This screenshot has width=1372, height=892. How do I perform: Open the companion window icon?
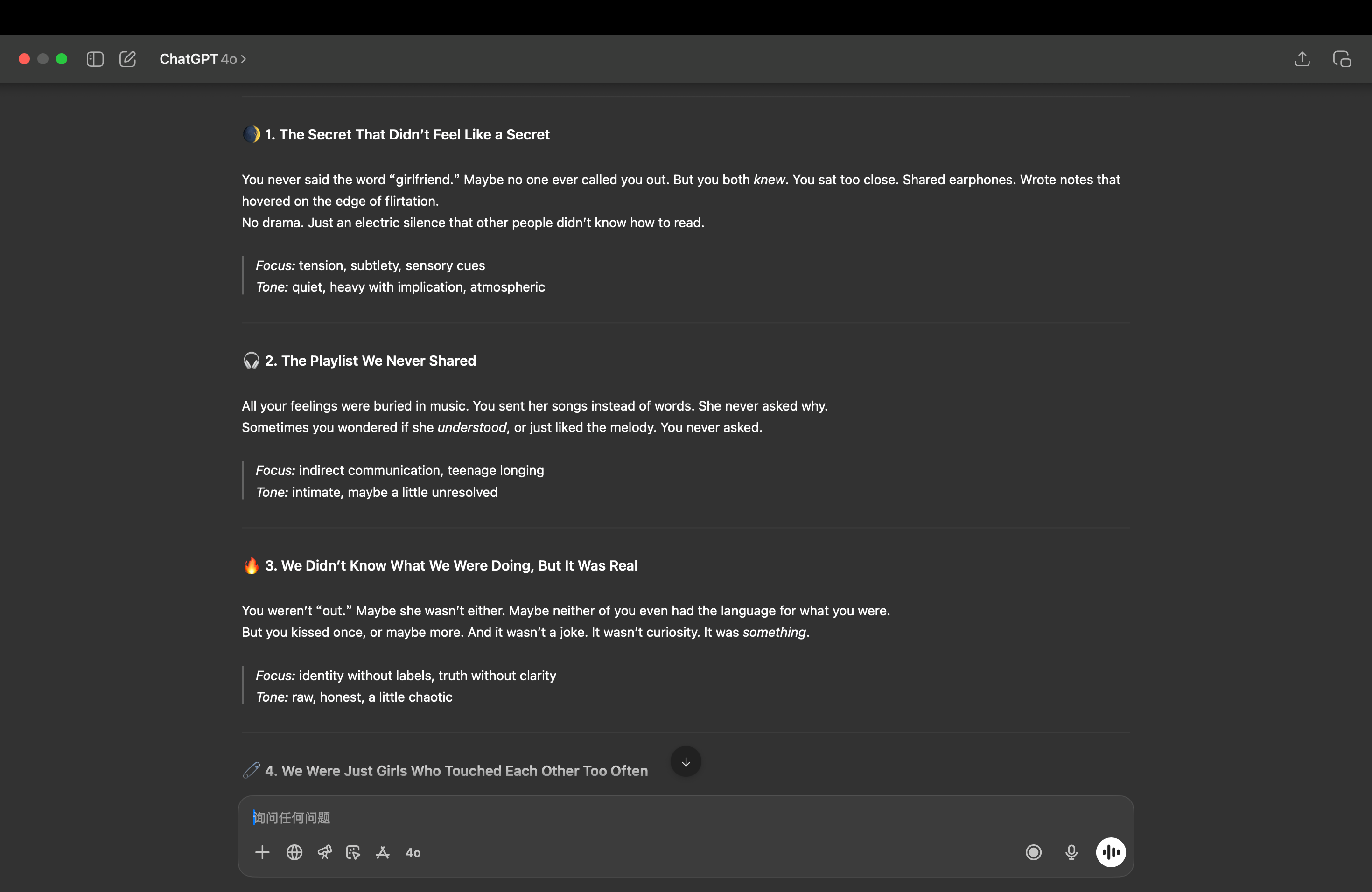pos(1342,59)
